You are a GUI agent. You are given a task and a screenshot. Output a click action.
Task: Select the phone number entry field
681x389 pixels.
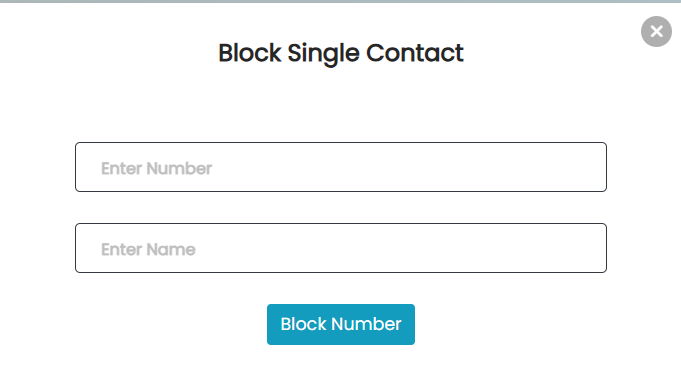click(340, 167)
